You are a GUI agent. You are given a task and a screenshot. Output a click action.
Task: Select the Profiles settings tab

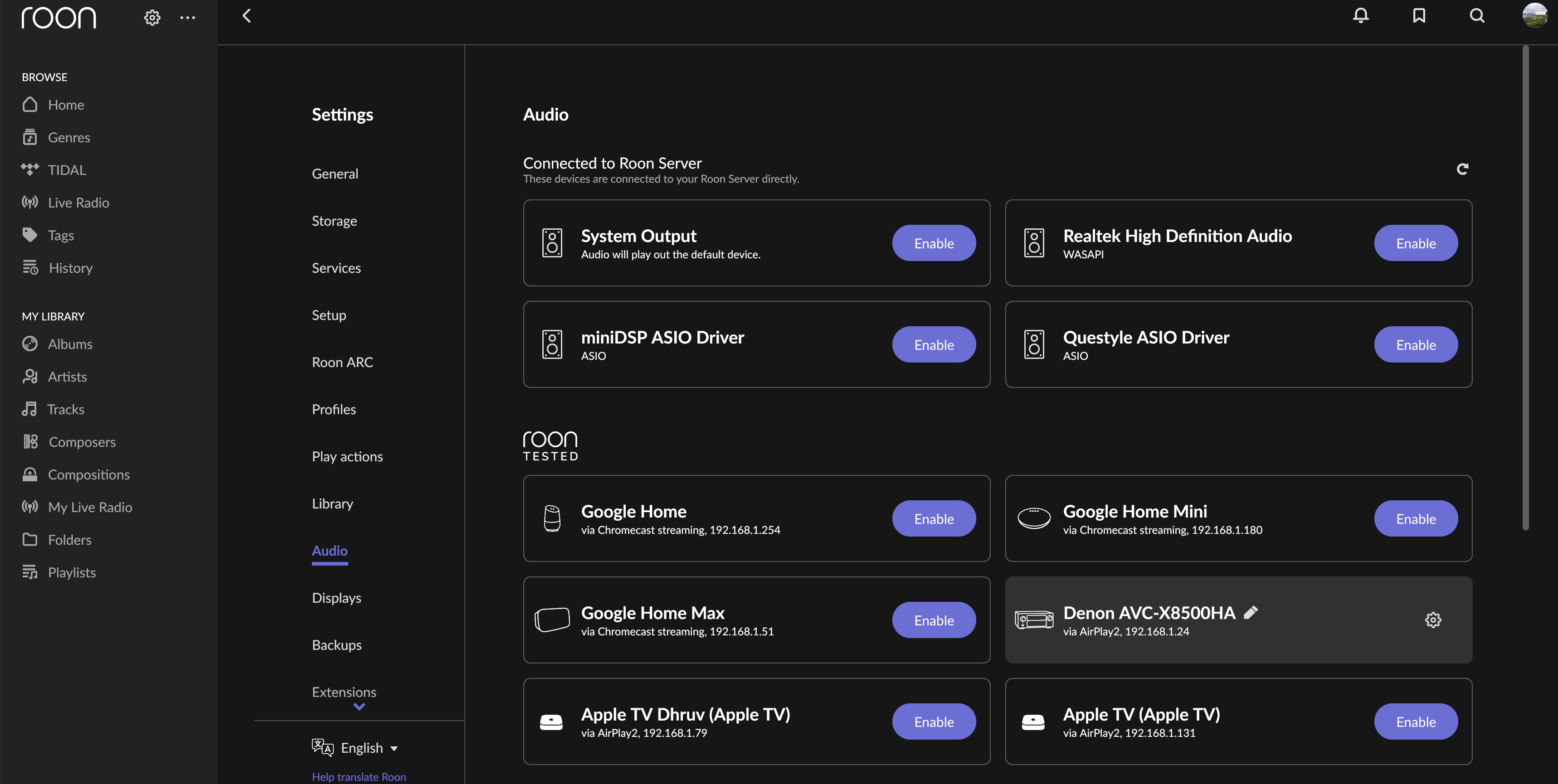(x=334, y=409)
